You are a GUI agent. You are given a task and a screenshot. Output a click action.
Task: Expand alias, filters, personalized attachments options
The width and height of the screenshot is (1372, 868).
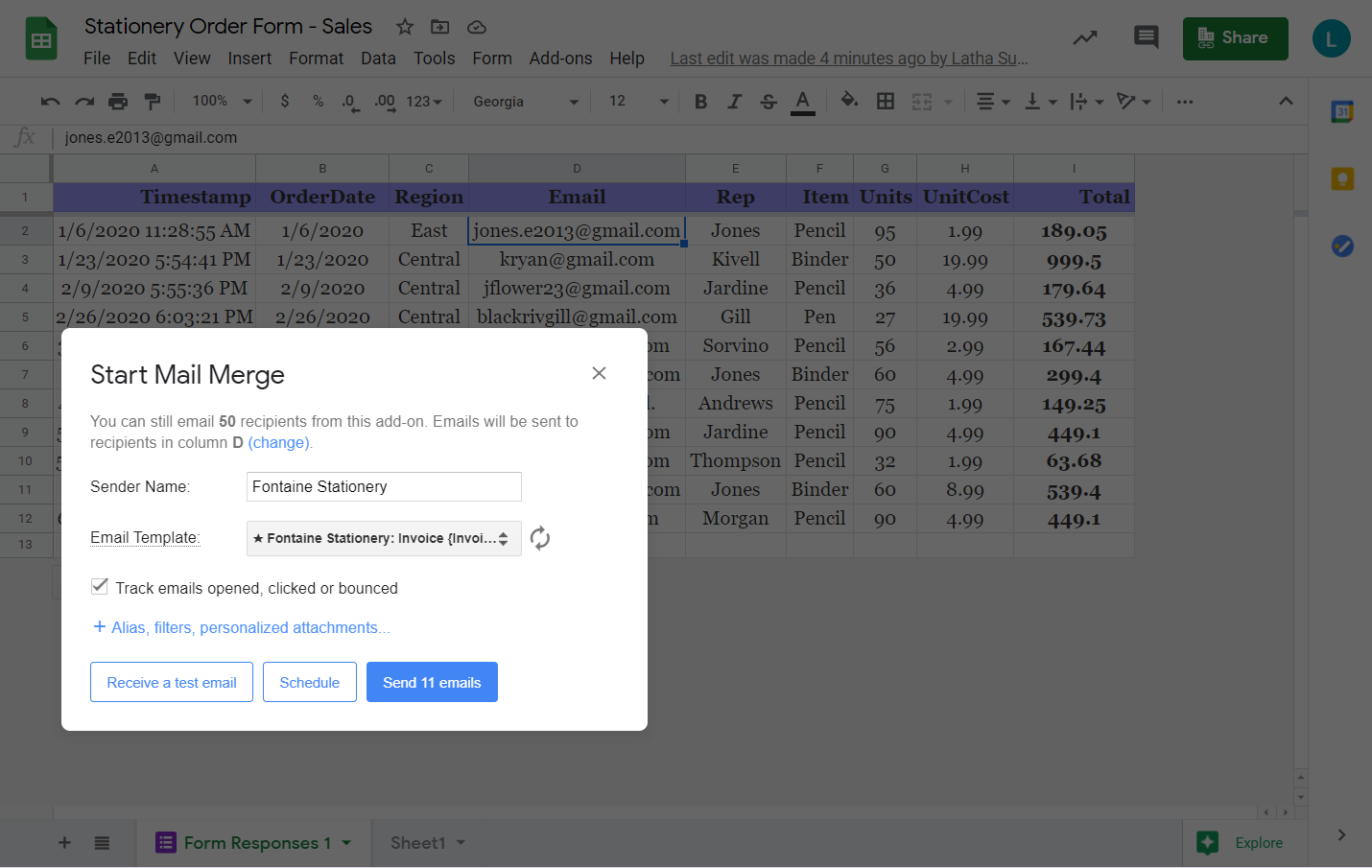(241, 627)
